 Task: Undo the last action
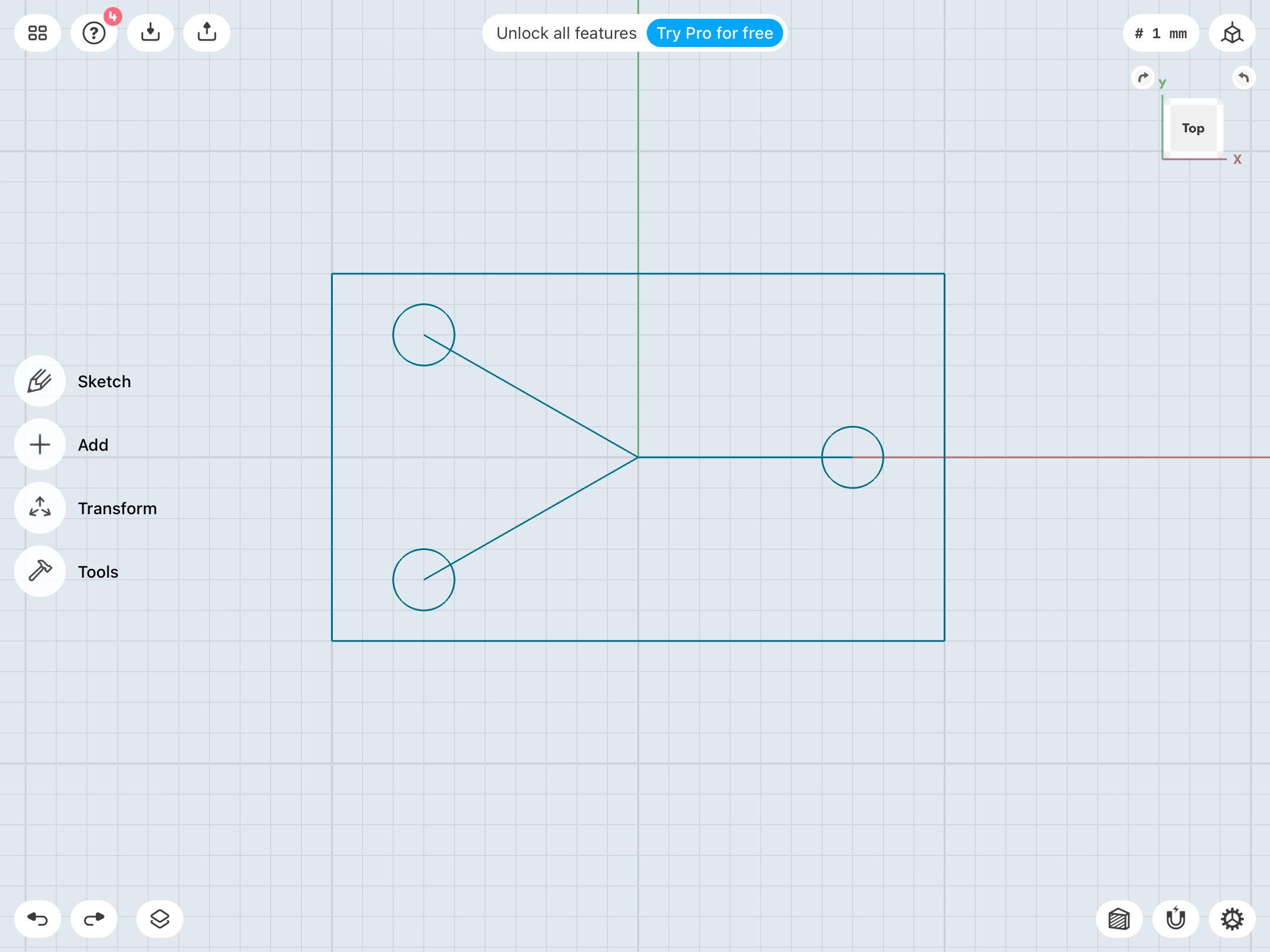38,919
